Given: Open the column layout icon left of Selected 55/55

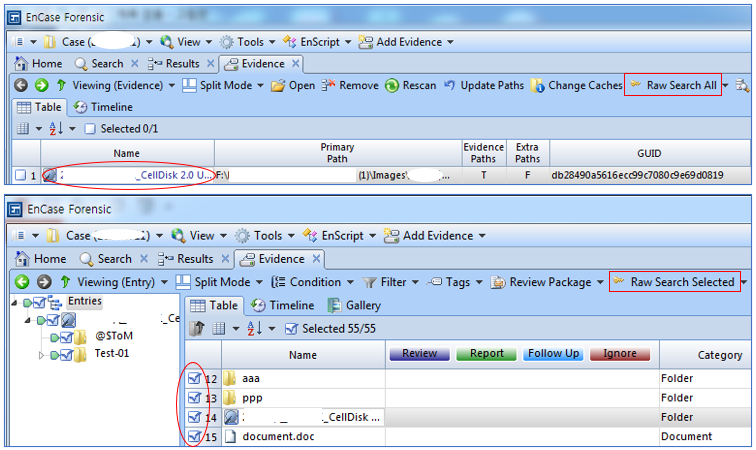Looking at the screenshot, I should pos(219,329).
